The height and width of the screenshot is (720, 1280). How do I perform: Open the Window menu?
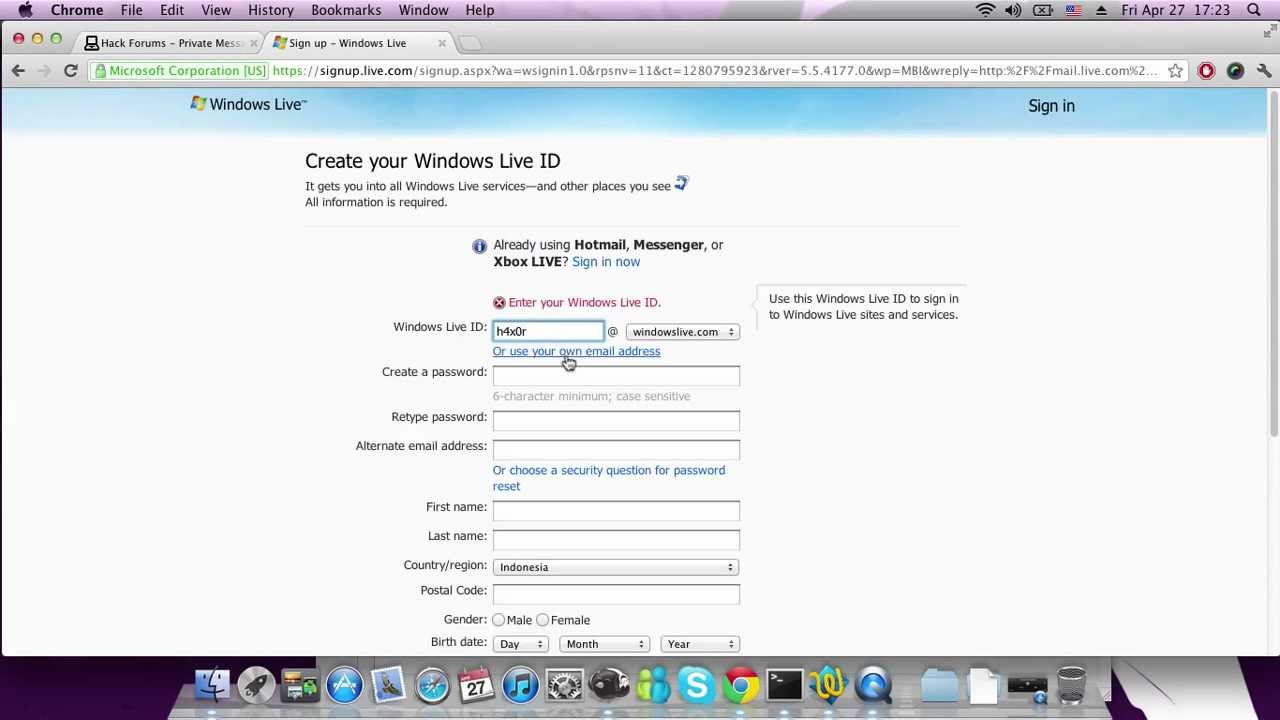(423, 10)
